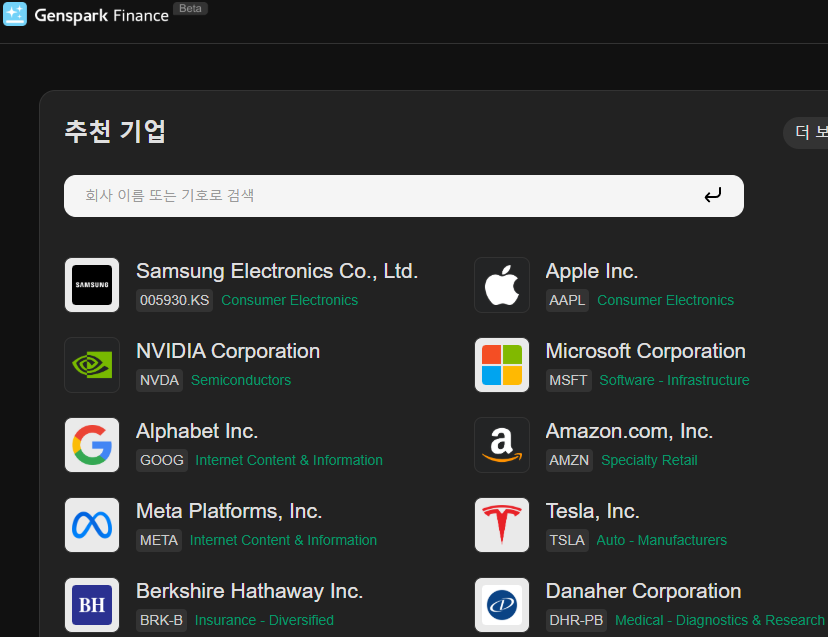Click the Software - Infrastructure category label
The width and height of the screenshot is (828, 637).
point(674,380)
